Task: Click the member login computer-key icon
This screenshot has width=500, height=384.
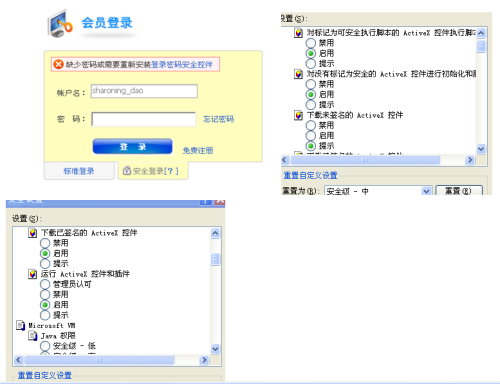Action: (x=60, y=24)
